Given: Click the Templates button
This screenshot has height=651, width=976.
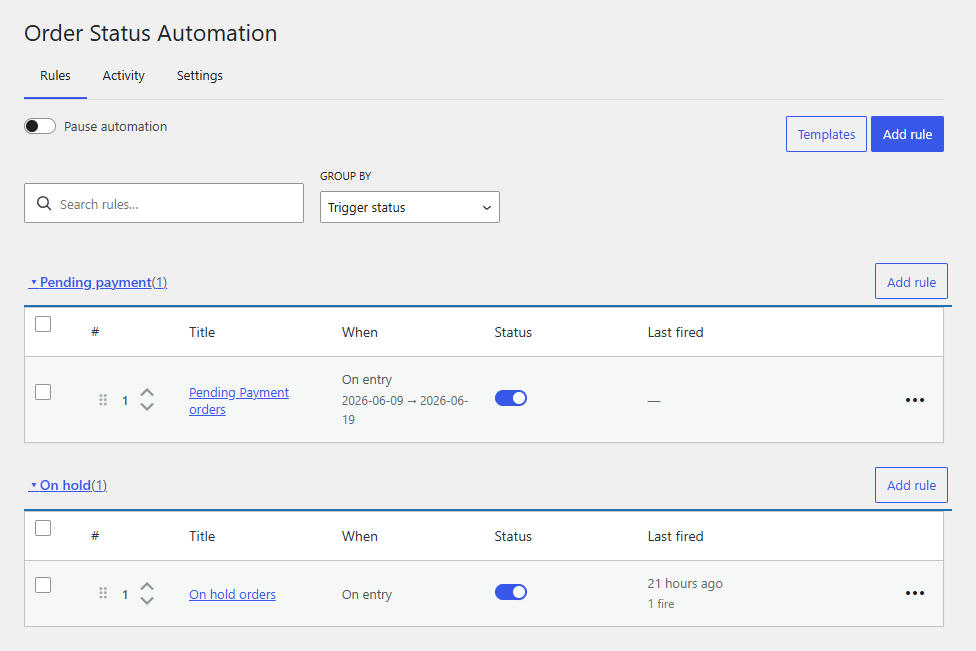Looking at the screenshot, I should click(x=826, y=134).
